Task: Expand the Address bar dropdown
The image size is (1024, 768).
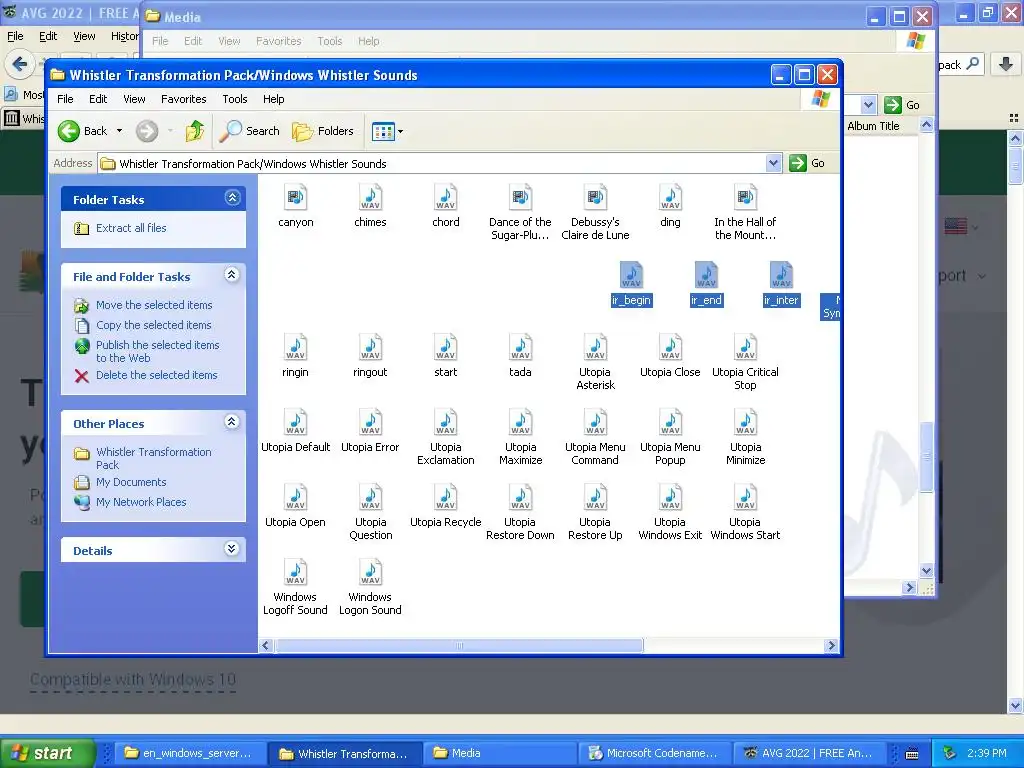Action: 773,163
